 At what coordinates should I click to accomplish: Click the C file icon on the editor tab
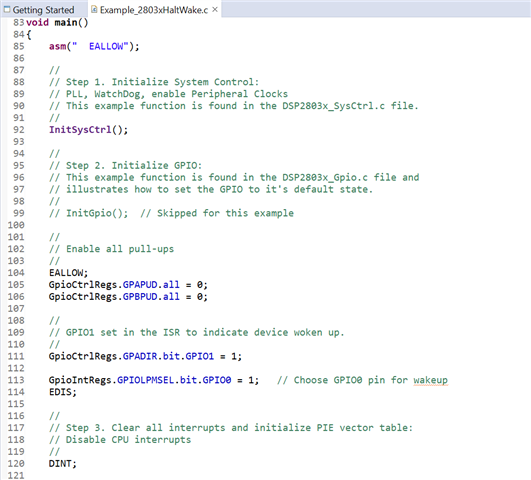(94, 9)
